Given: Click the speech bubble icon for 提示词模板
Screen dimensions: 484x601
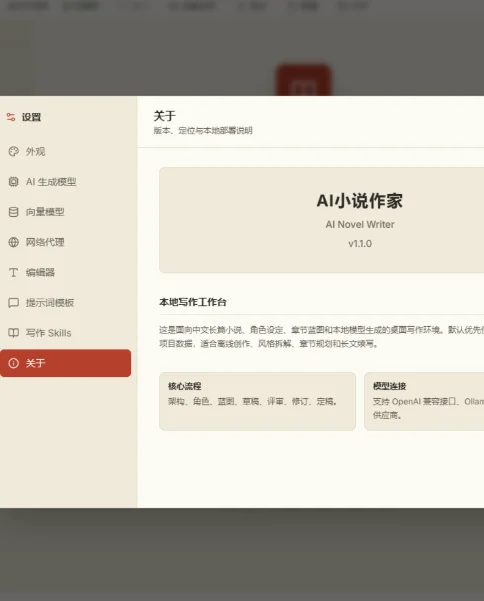Looking at the screenshot, I should pos(13,303).
